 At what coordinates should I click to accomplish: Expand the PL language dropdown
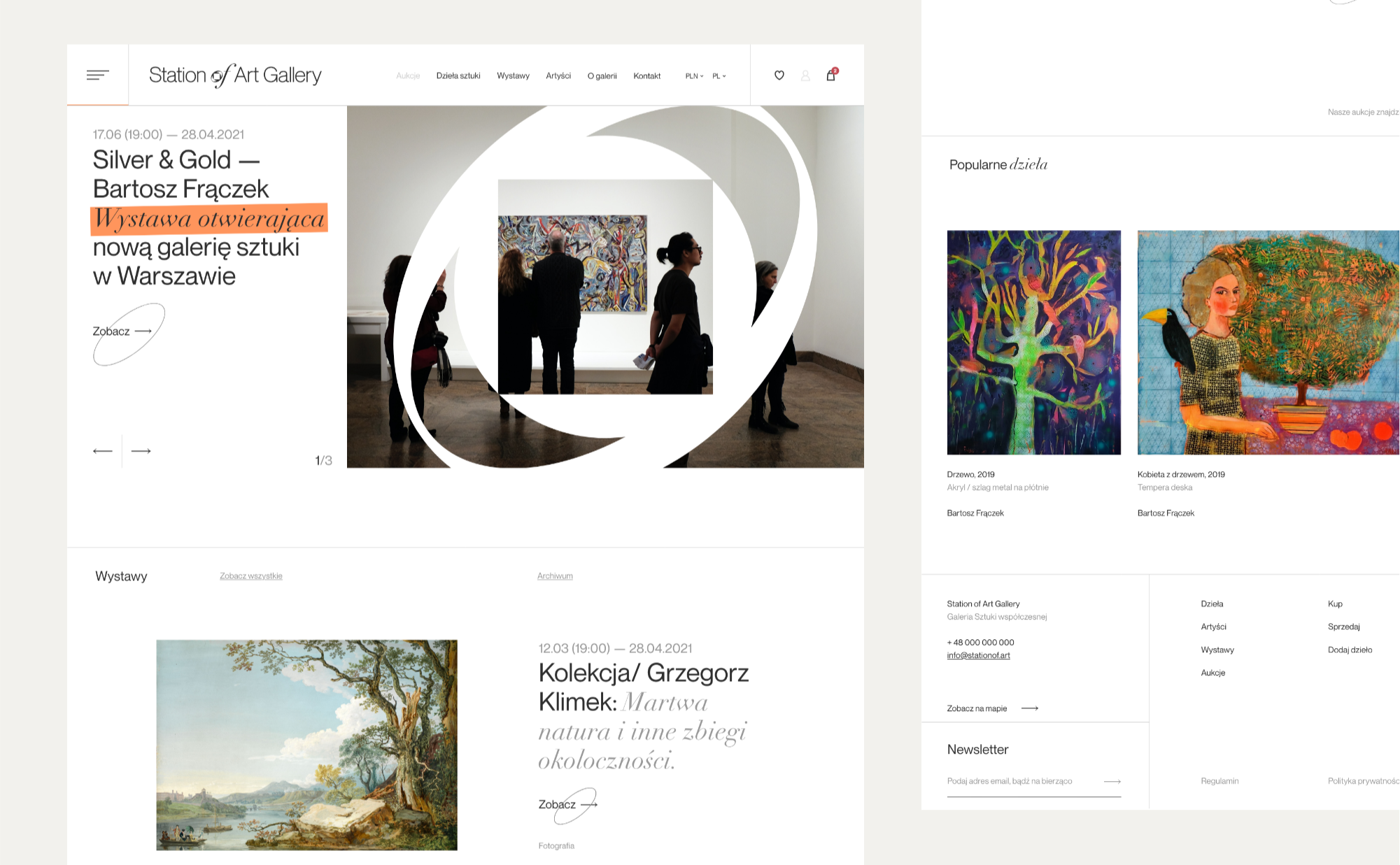click(719, 76)
